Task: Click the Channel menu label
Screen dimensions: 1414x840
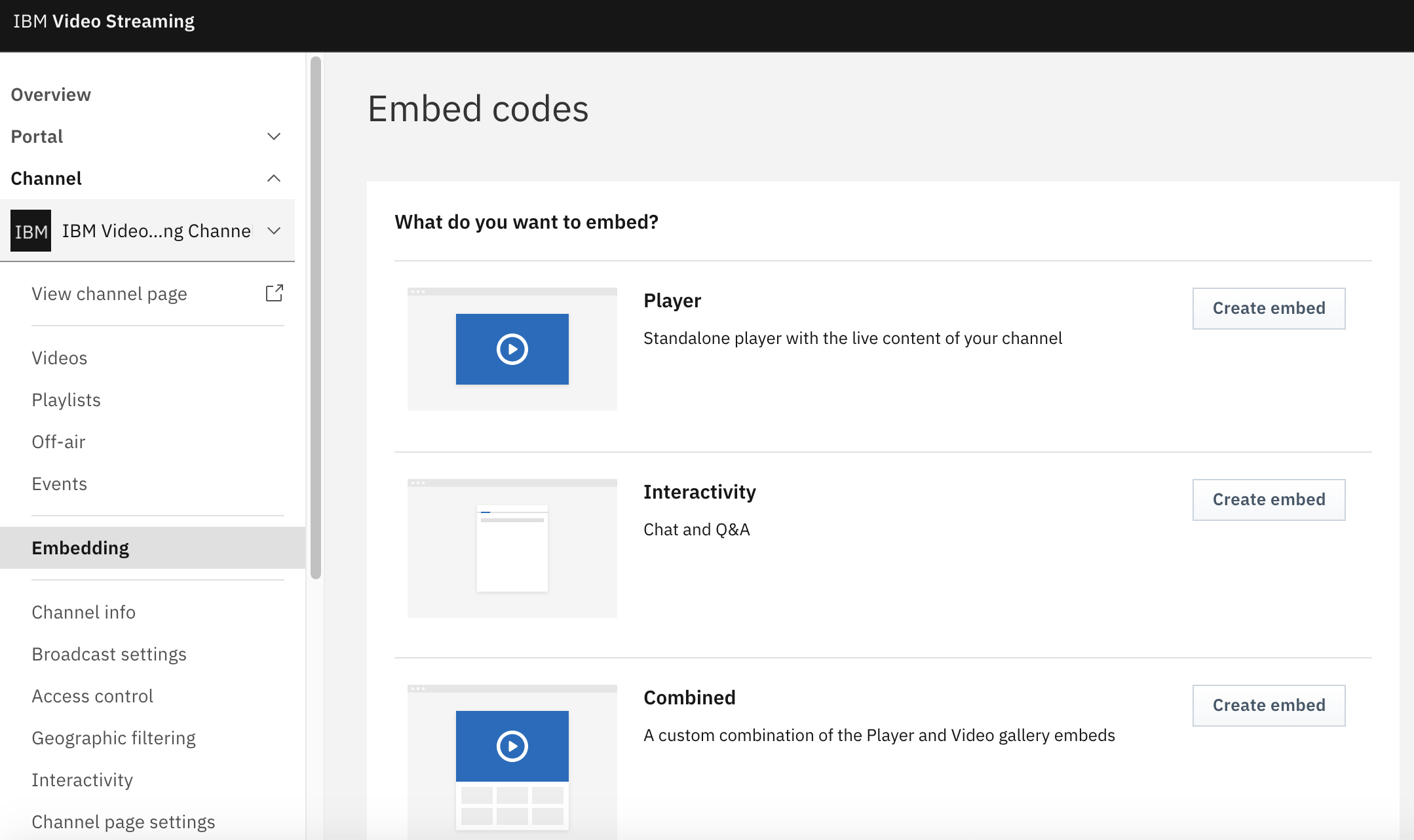Action: tap(46, 178)
